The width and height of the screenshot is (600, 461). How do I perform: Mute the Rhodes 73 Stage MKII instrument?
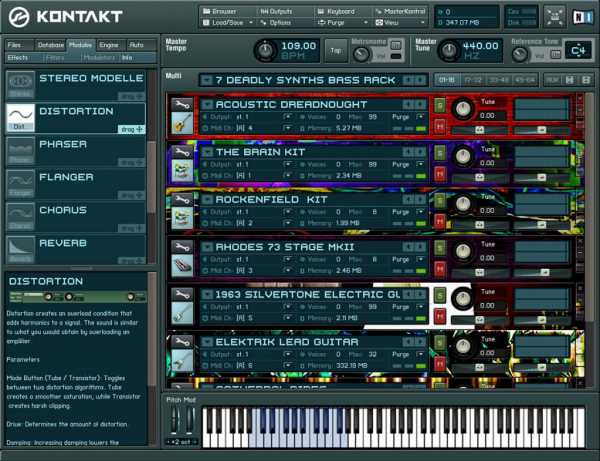tap(440, 268)
